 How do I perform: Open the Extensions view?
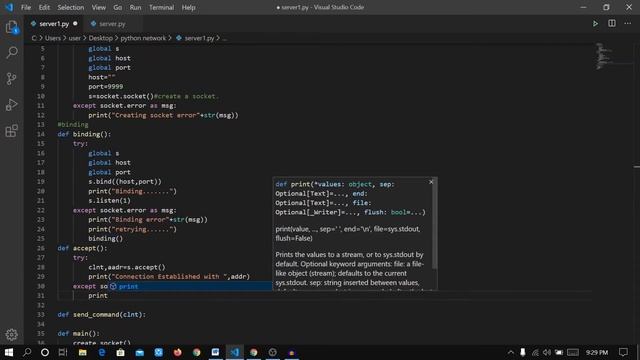point(12,131)
